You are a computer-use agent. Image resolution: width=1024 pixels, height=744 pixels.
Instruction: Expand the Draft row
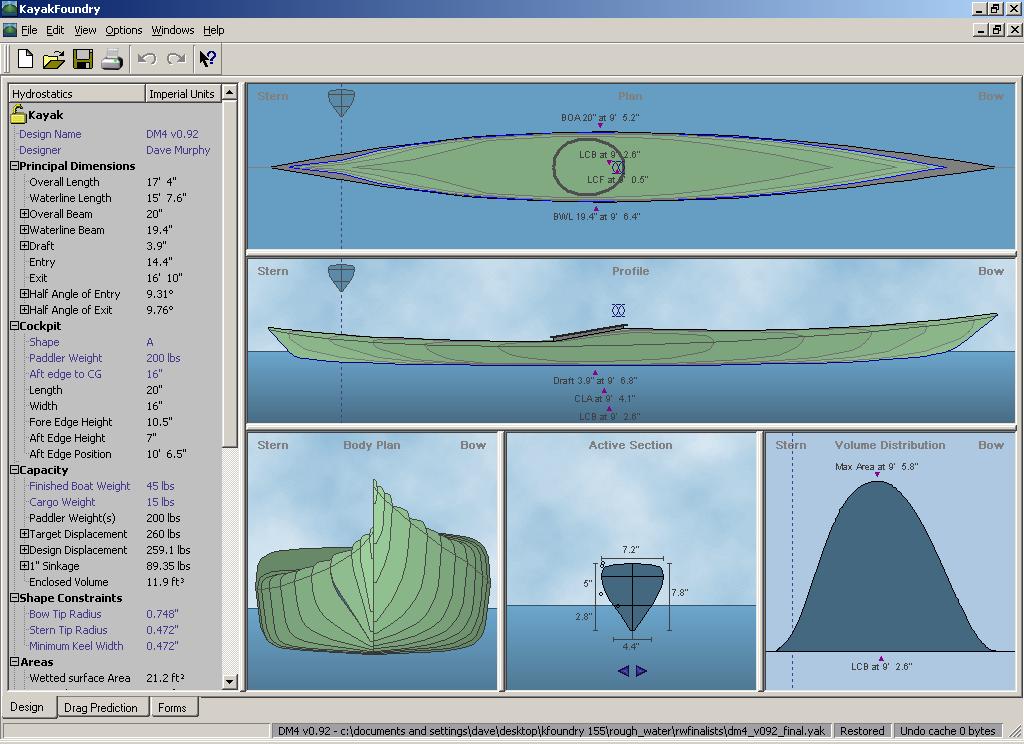tap(24, 246)
